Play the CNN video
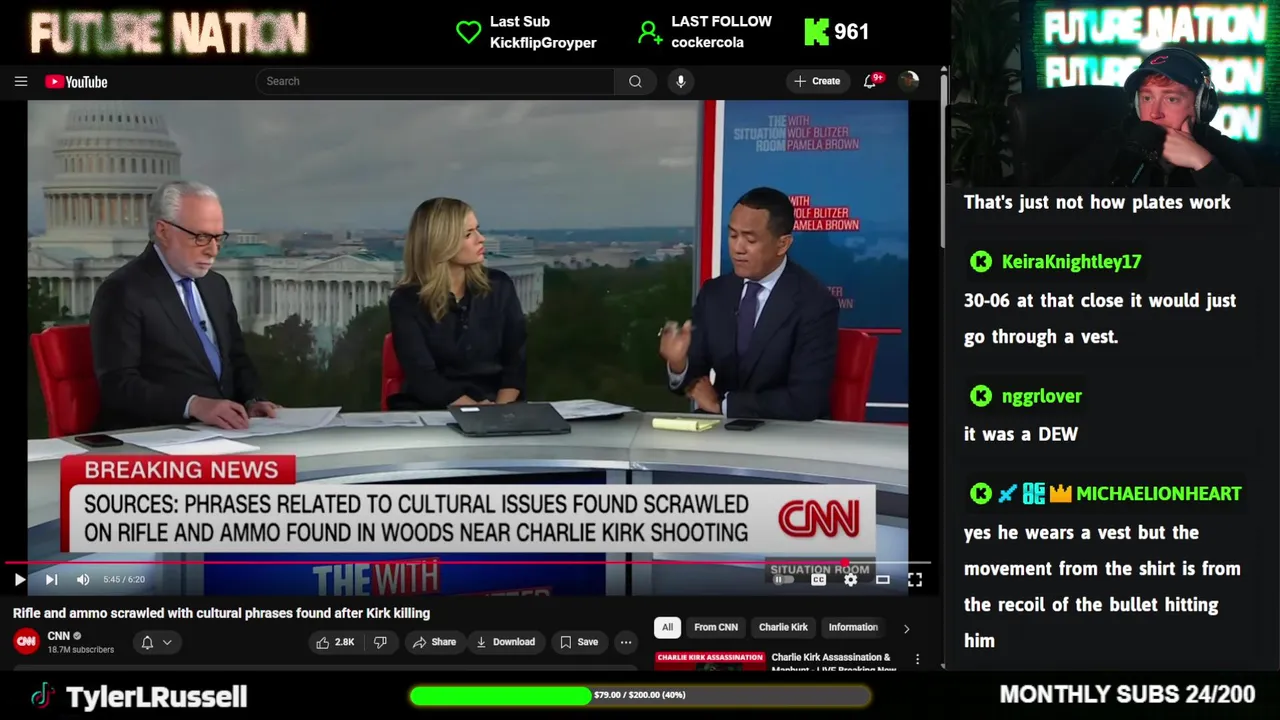The image size is (1280, 720). pyautogui.click(x=19, y=579)
